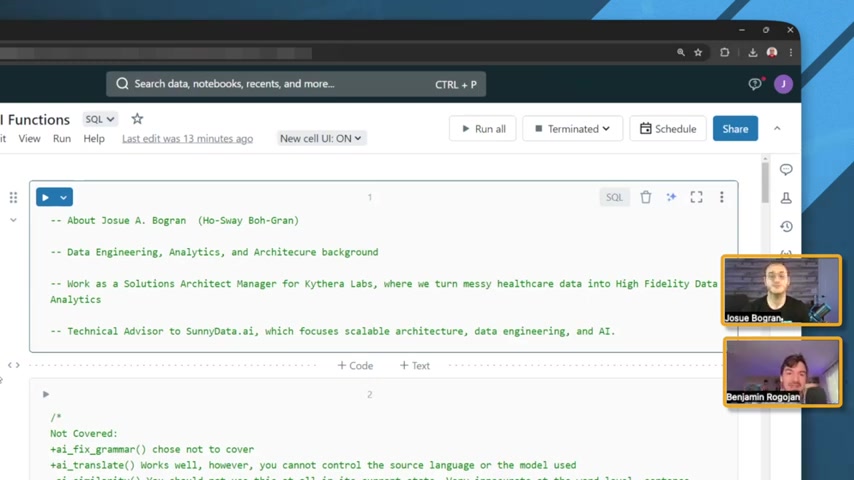Open the three-dot options menu of cell 1
This screenshot has height=480, width=854.
721,197
